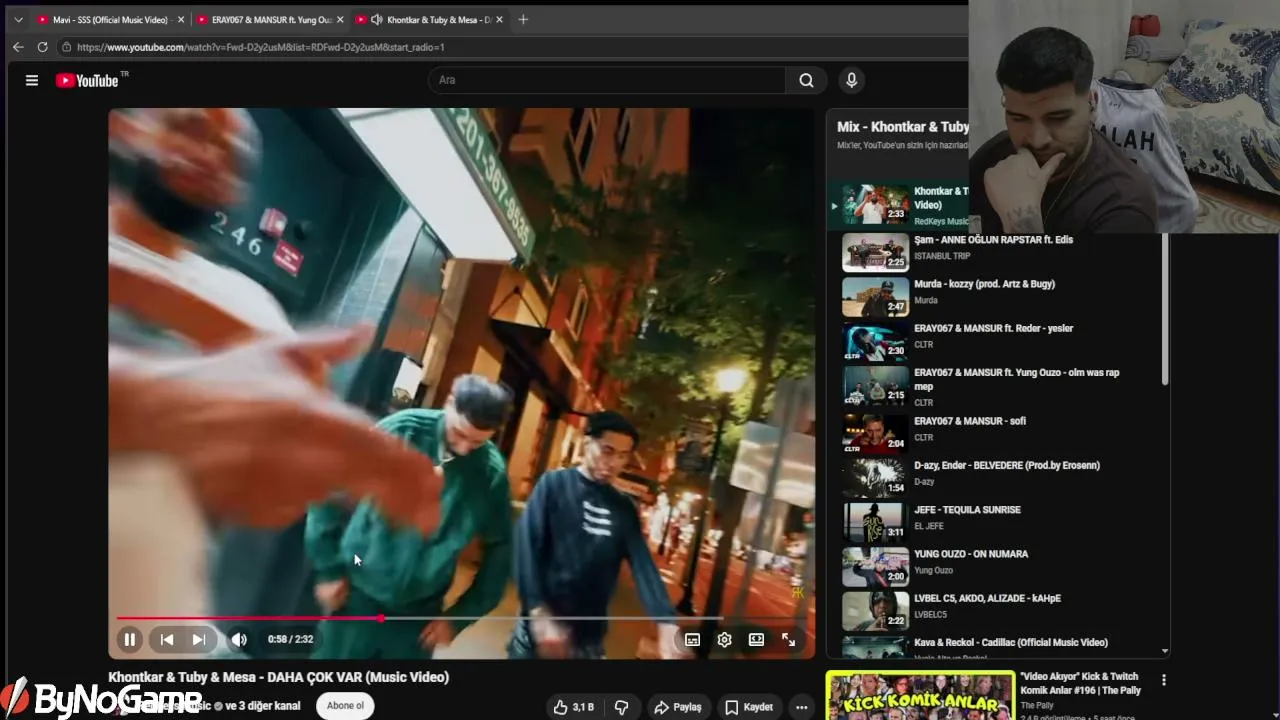This screenshot has height=720, width=1280.
Task: Open more actions under the video
Action: click(x=801, y=707)
